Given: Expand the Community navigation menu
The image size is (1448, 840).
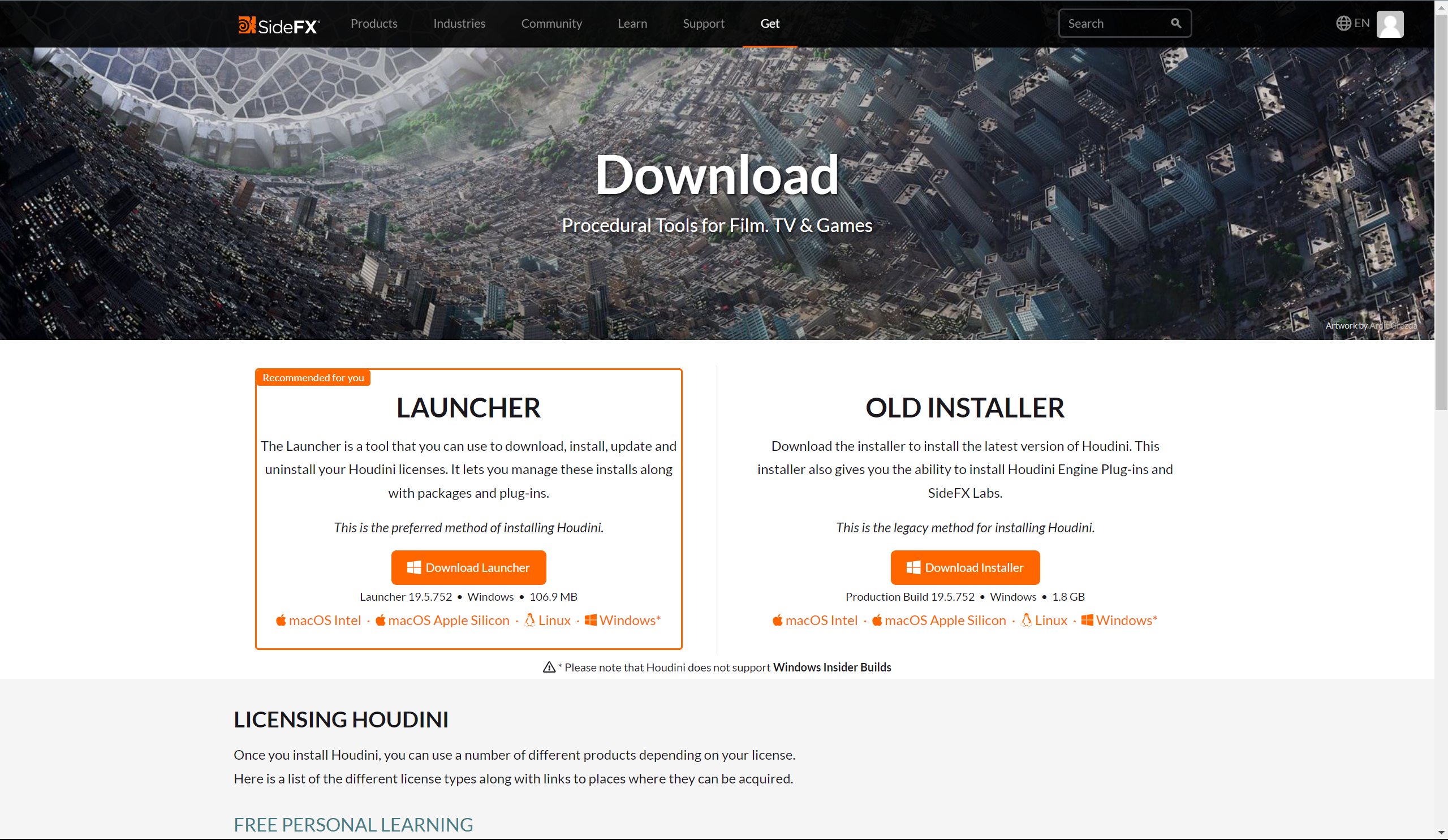Looking at the screenshot, I should tap(551, 24).
